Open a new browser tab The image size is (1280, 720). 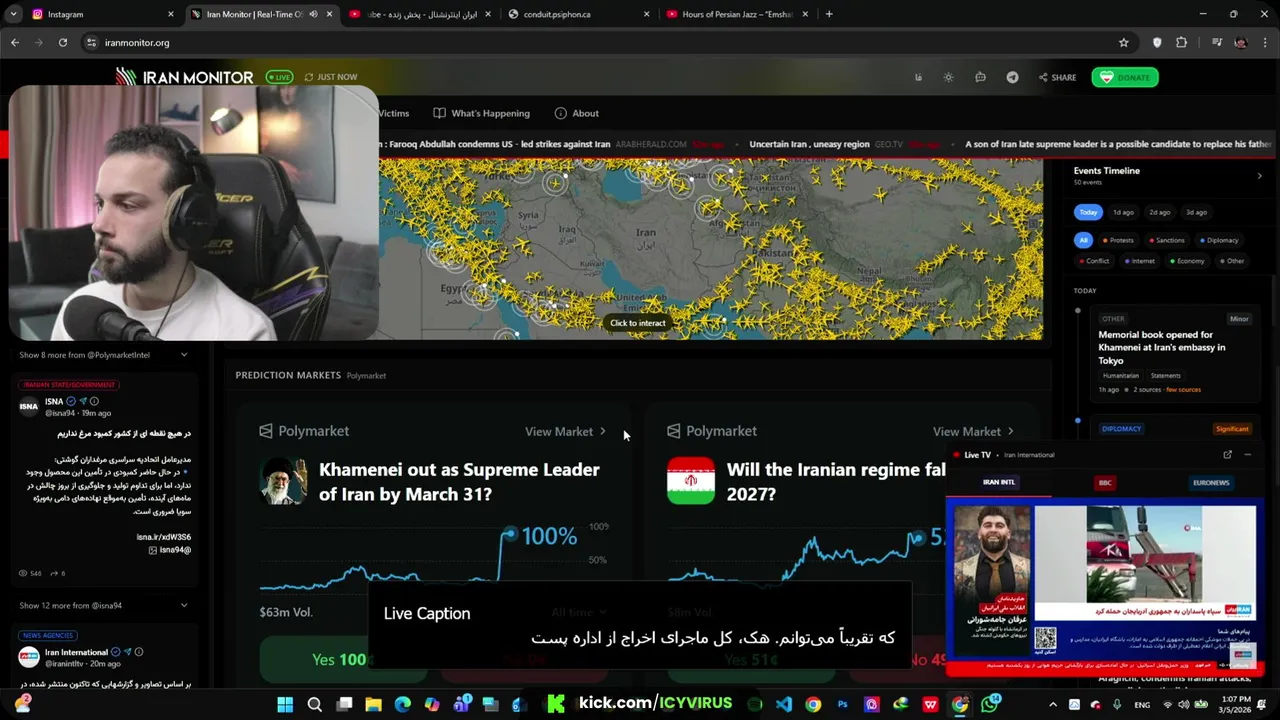pyautogui.click(x=829, y=14)
